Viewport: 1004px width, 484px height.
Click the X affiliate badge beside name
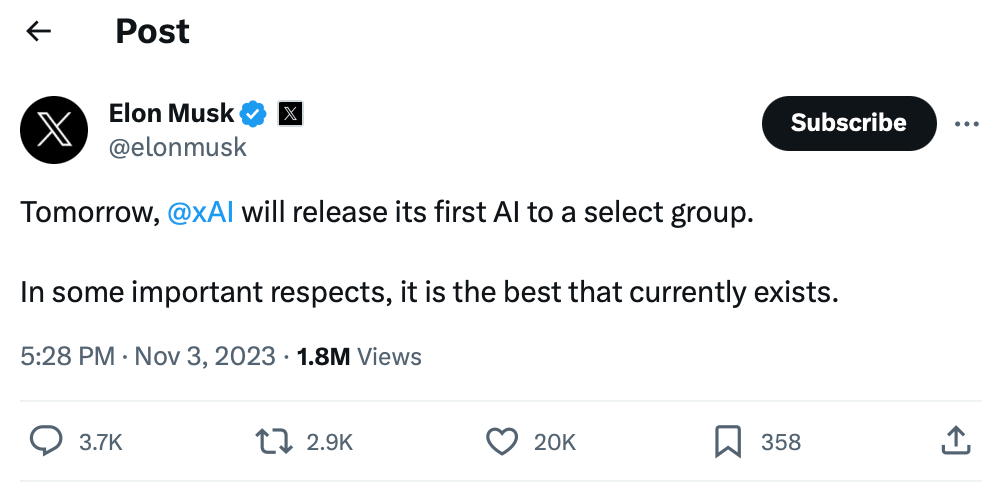tap(290, 114)
